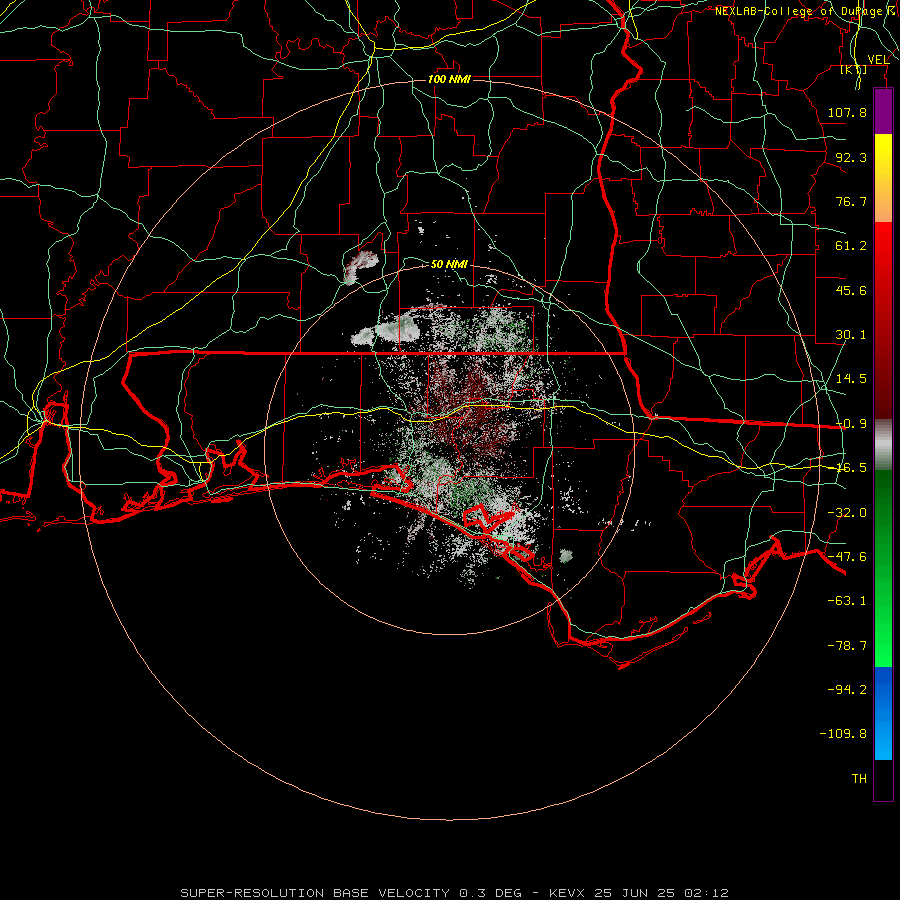900x900 pixels.
Task: Click the gray echo blob near 50 NMI ring
Action: tap(362, 267)
